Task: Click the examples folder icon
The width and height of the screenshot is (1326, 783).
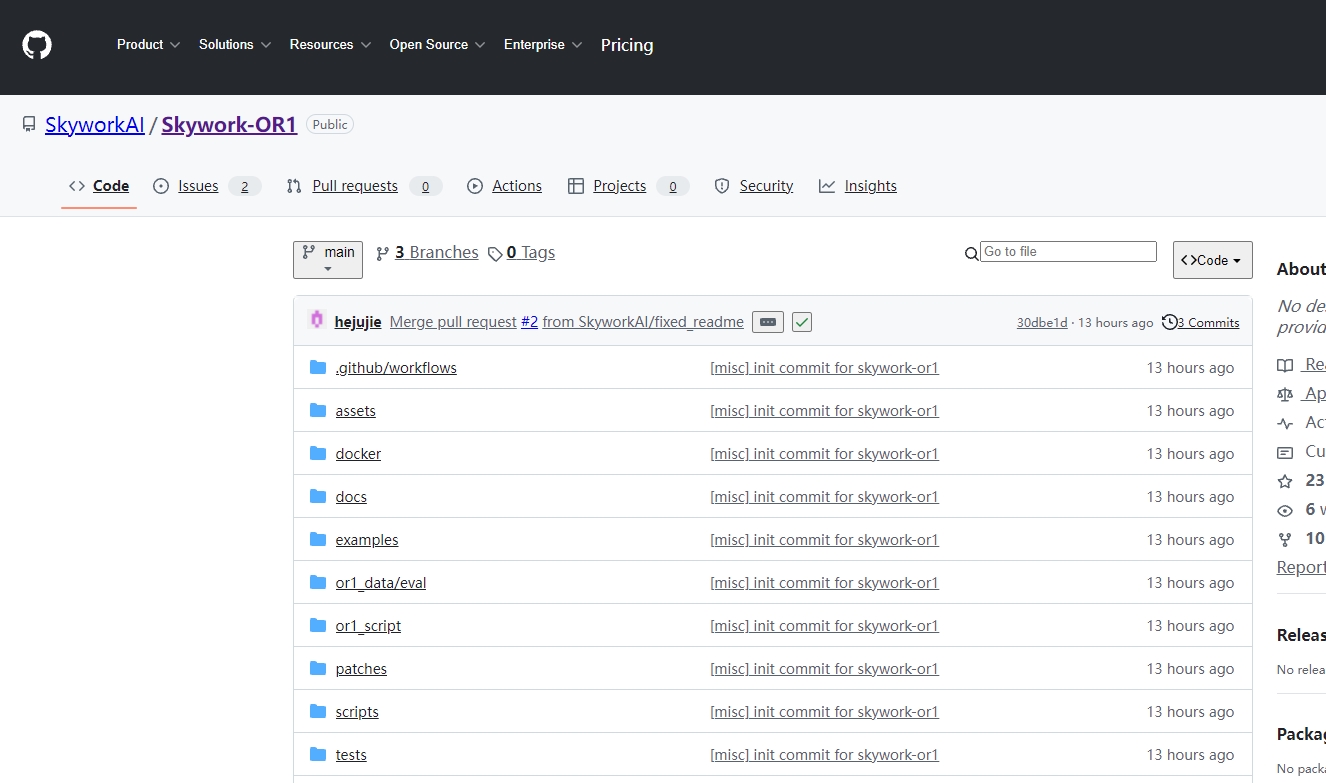Action: [x=318, y=540]
